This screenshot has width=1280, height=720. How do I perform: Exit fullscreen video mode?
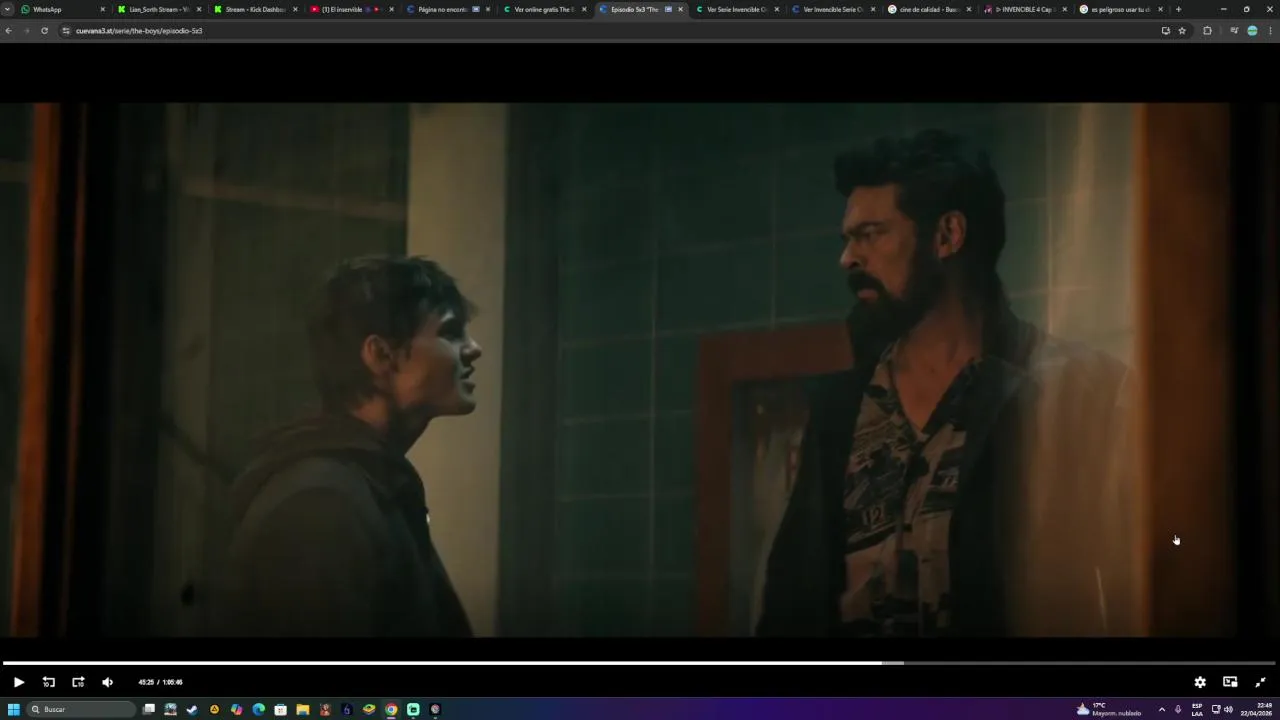click(x=1260, y=682)
